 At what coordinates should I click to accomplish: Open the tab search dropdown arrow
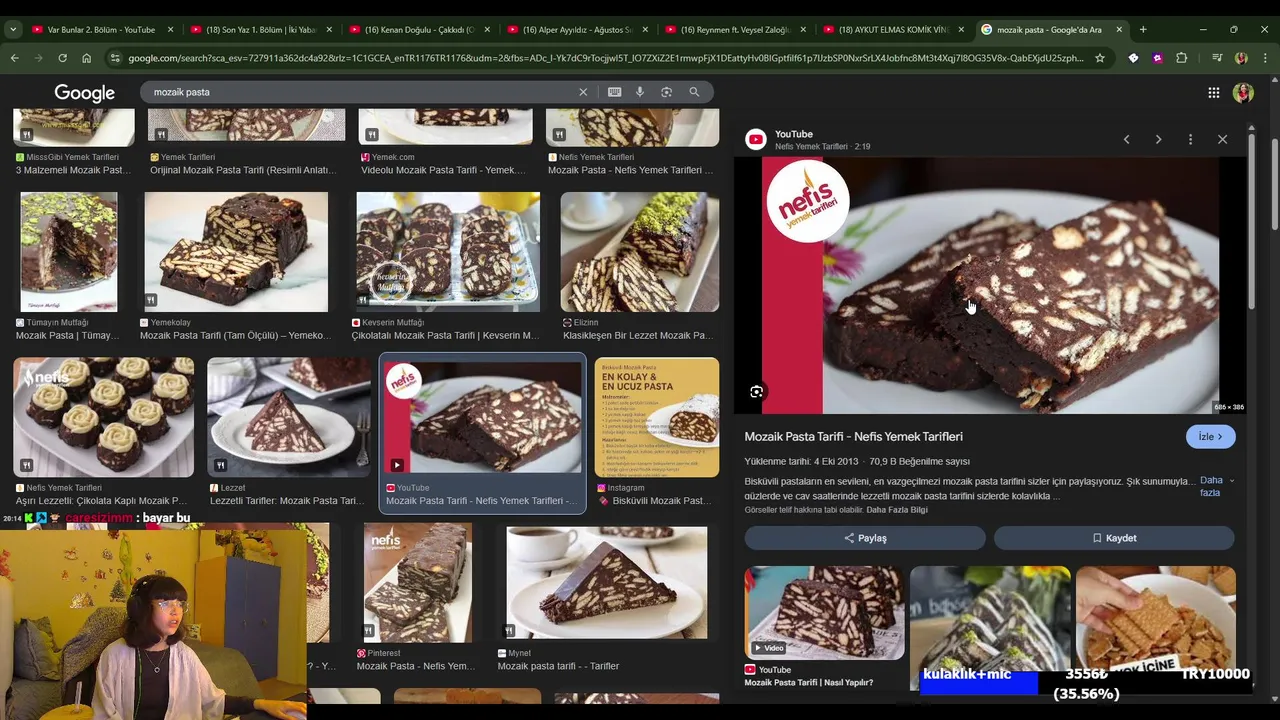click(x=12, y=30)
